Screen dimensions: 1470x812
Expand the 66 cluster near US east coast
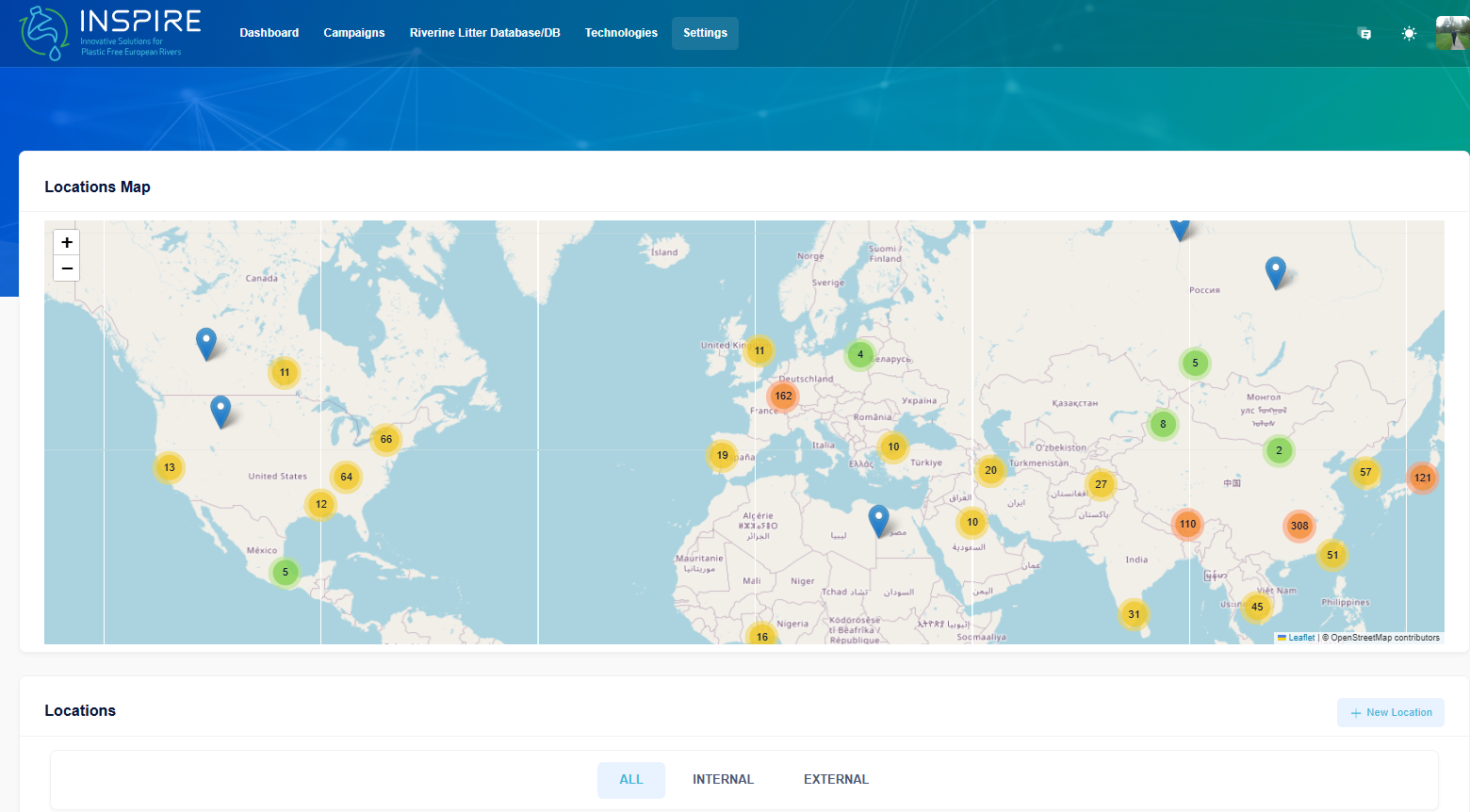[x=386, y=439]
